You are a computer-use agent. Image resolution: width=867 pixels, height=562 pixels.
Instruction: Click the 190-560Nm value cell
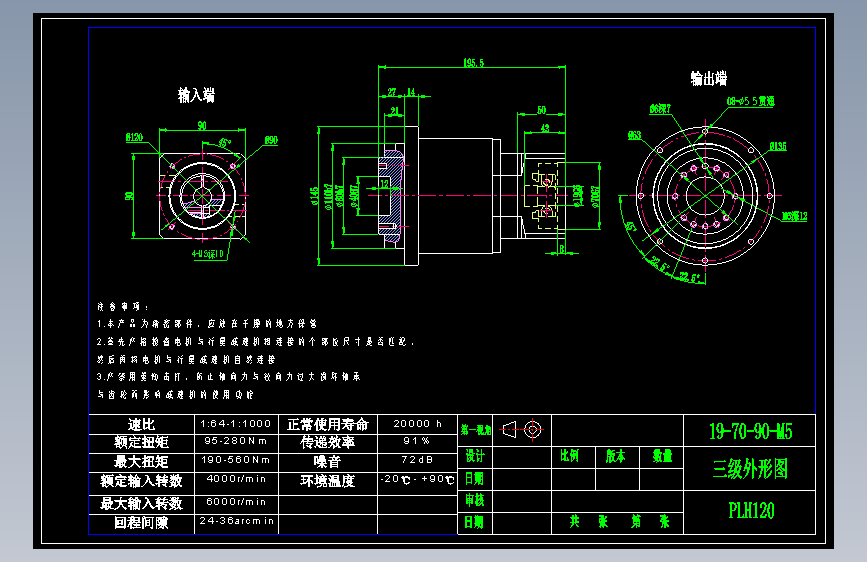coord(236,460)
